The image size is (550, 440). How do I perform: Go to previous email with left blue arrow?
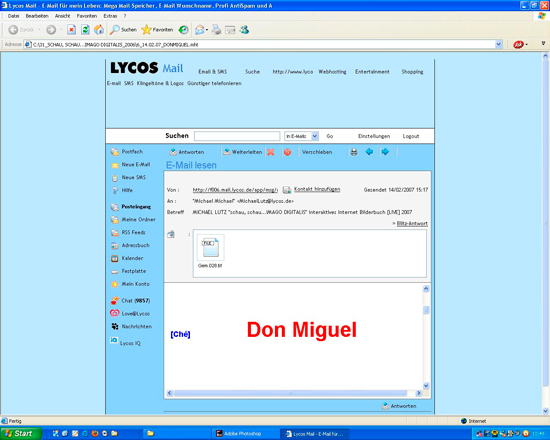[369, 152]
